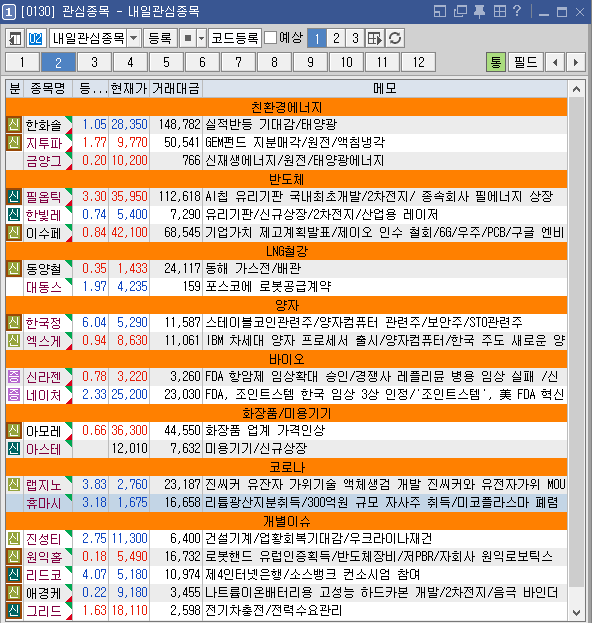Select view mode 1 button

coord(317,39)
